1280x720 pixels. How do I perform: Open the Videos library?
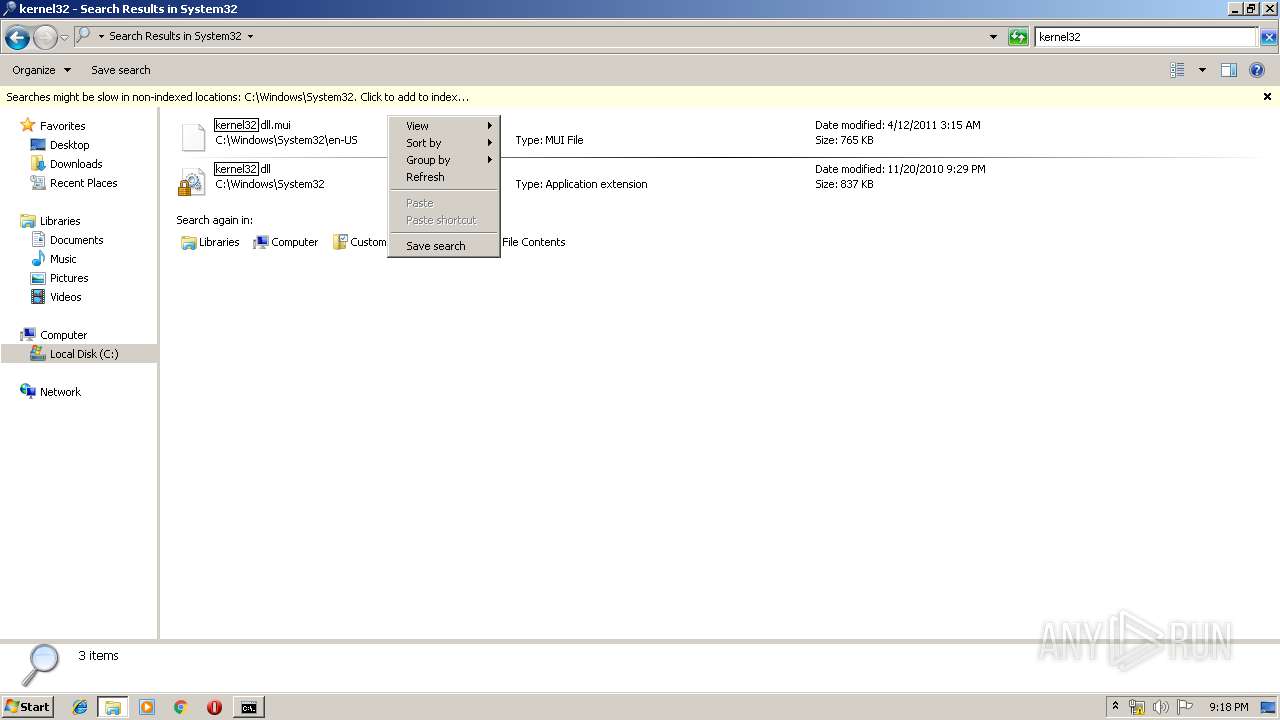click(65, 297)
